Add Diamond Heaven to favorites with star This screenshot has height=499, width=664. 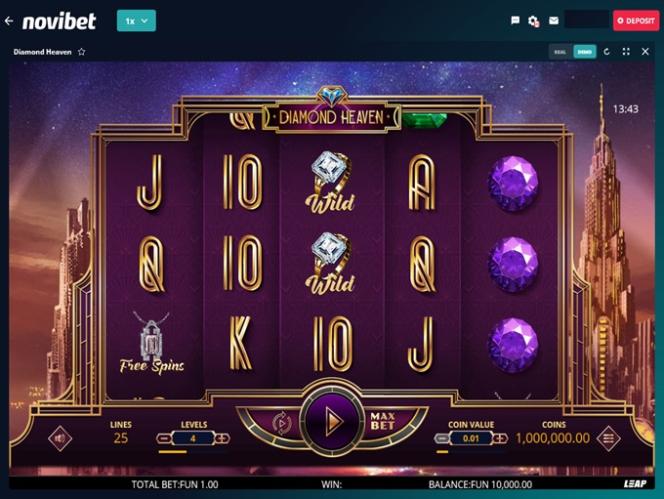(x=82, y=52)
